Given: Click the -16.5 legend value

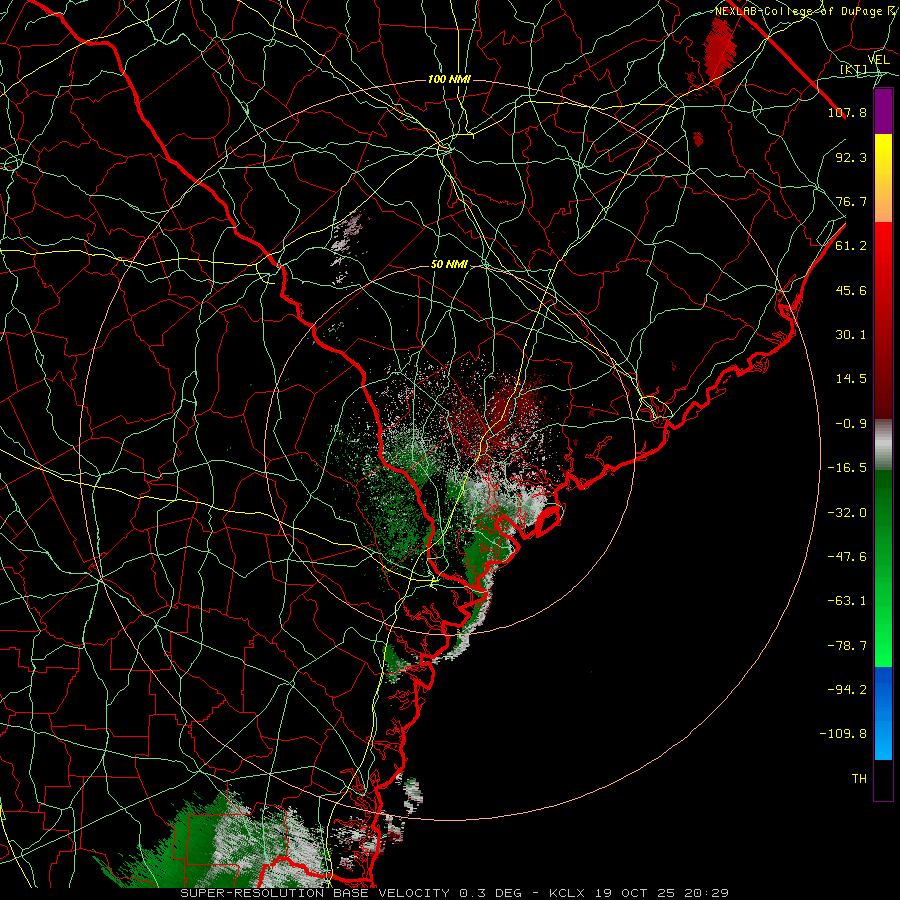Looking at the screenshot, I should [847, 468].
